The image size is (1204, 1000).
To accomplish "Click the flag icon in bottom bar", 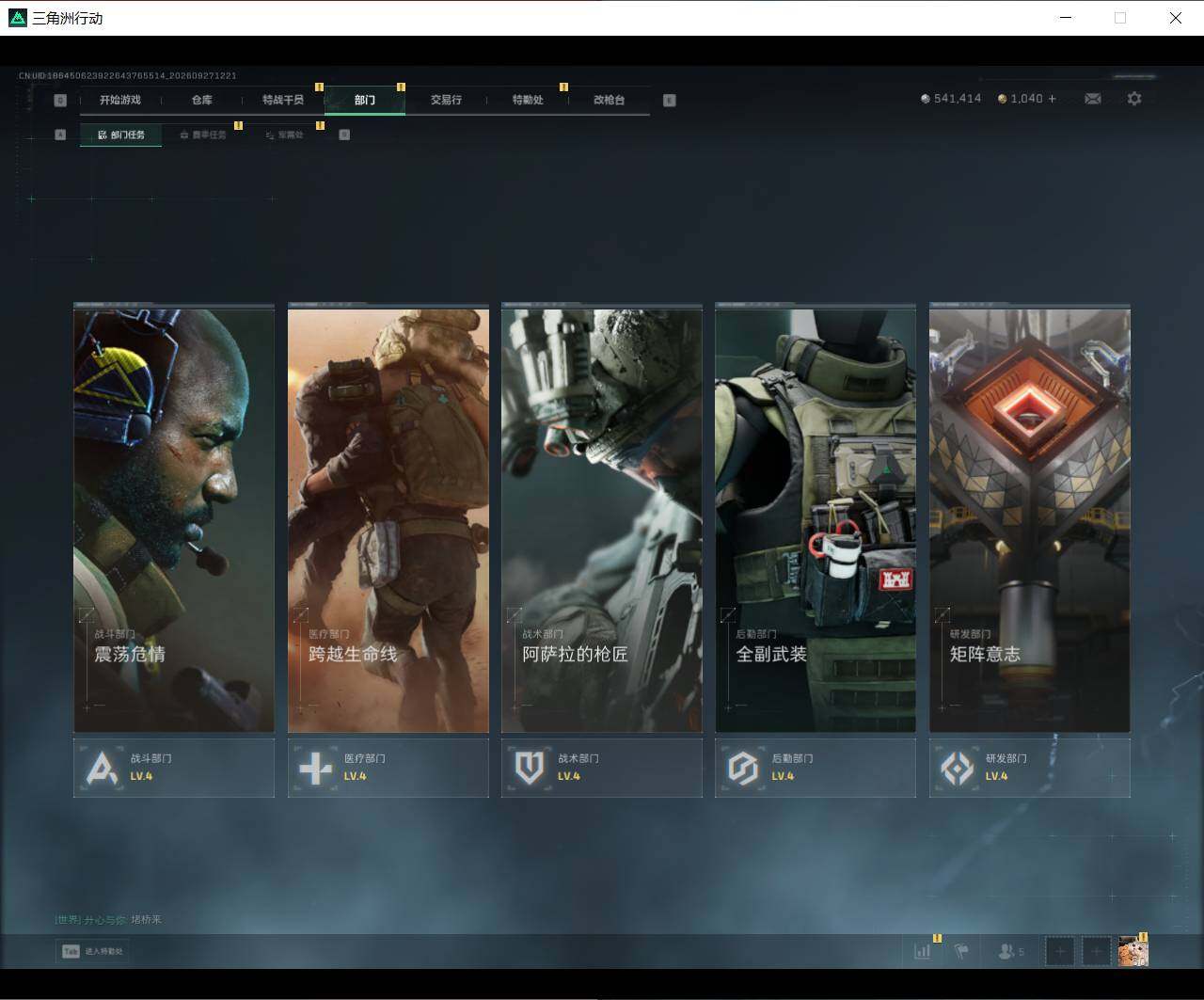I will pyautogui.click(x=961, y=952).
